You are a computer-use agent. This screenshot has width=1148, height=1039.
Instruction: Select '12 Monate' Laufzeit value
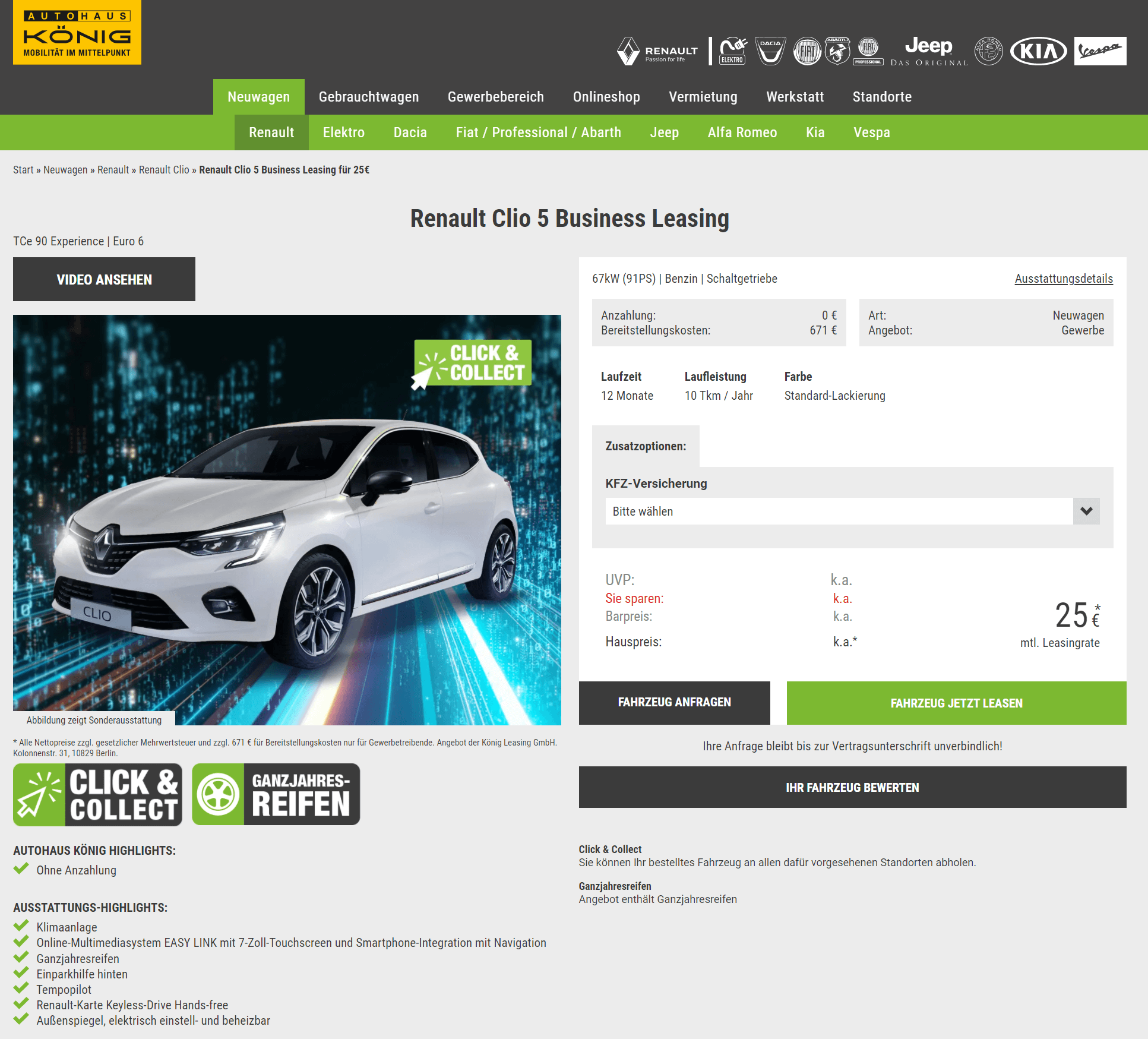pyautogui.click(x=627, y=396)
